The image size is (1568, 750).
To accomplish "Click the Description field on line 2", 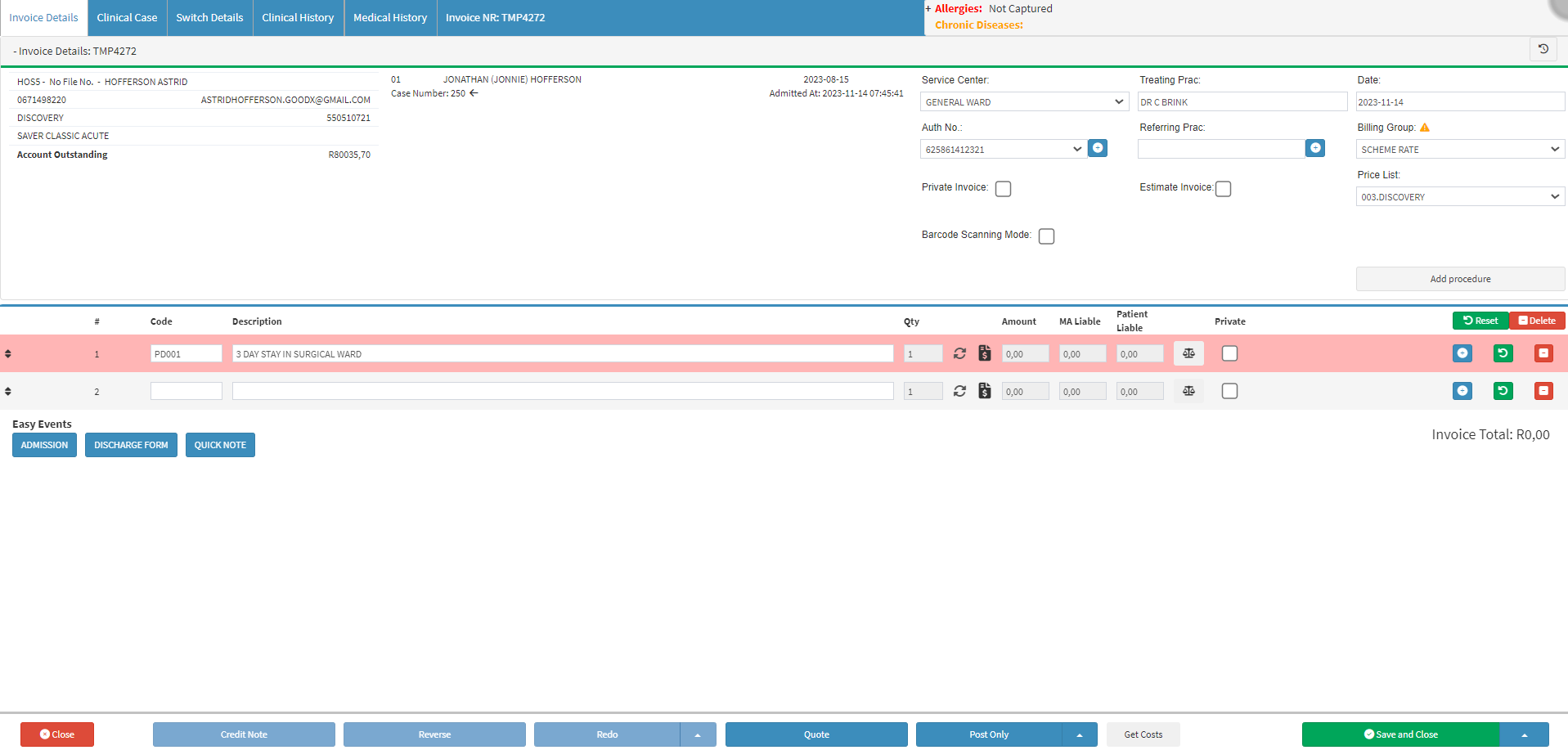I will 563,391.
